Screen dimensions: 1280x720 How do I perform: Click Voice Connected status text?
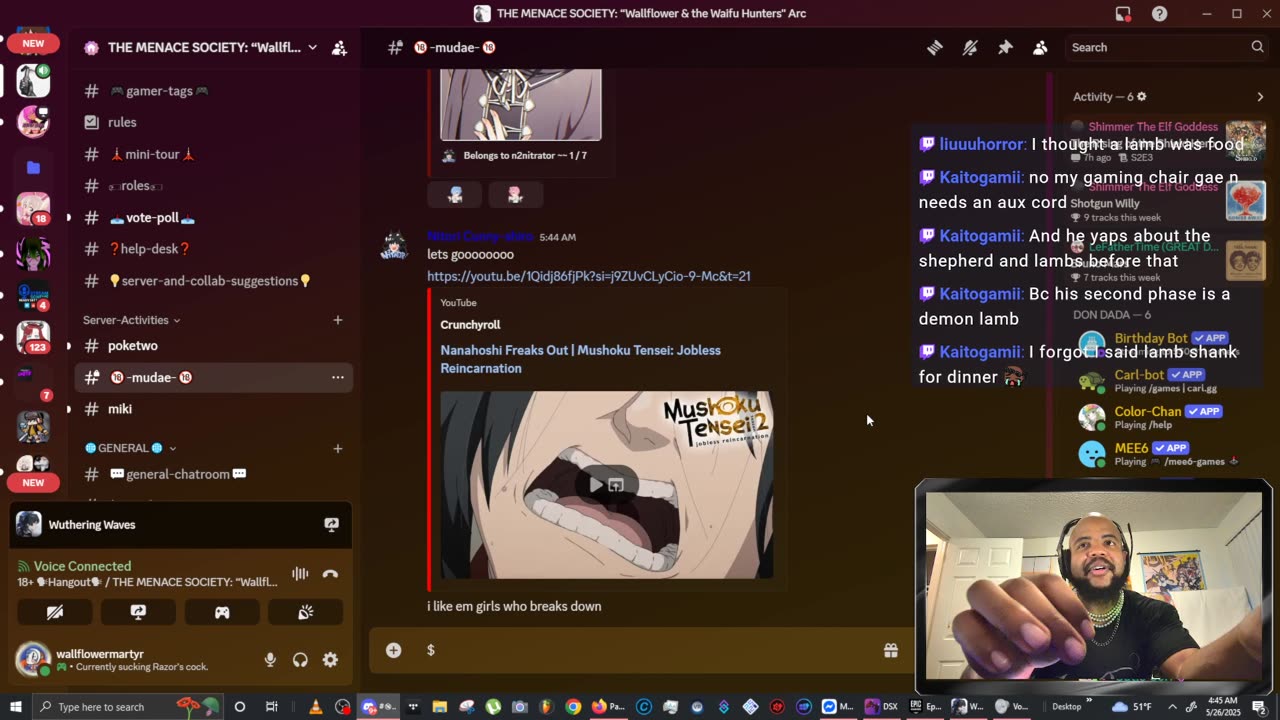tap(82, 566)
